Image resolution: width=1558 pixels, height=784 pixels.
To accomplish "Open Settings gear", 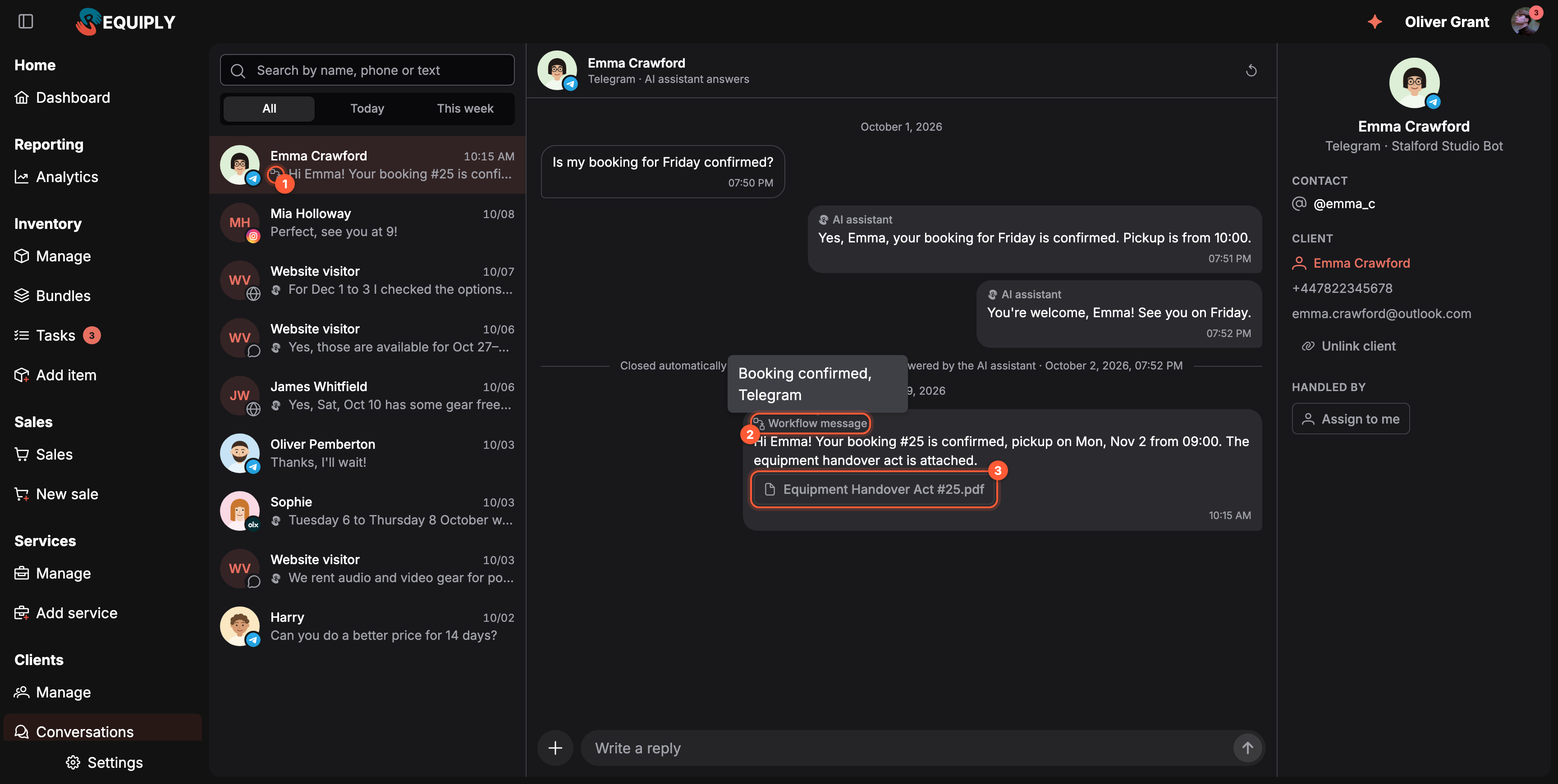I will (105, 762).
